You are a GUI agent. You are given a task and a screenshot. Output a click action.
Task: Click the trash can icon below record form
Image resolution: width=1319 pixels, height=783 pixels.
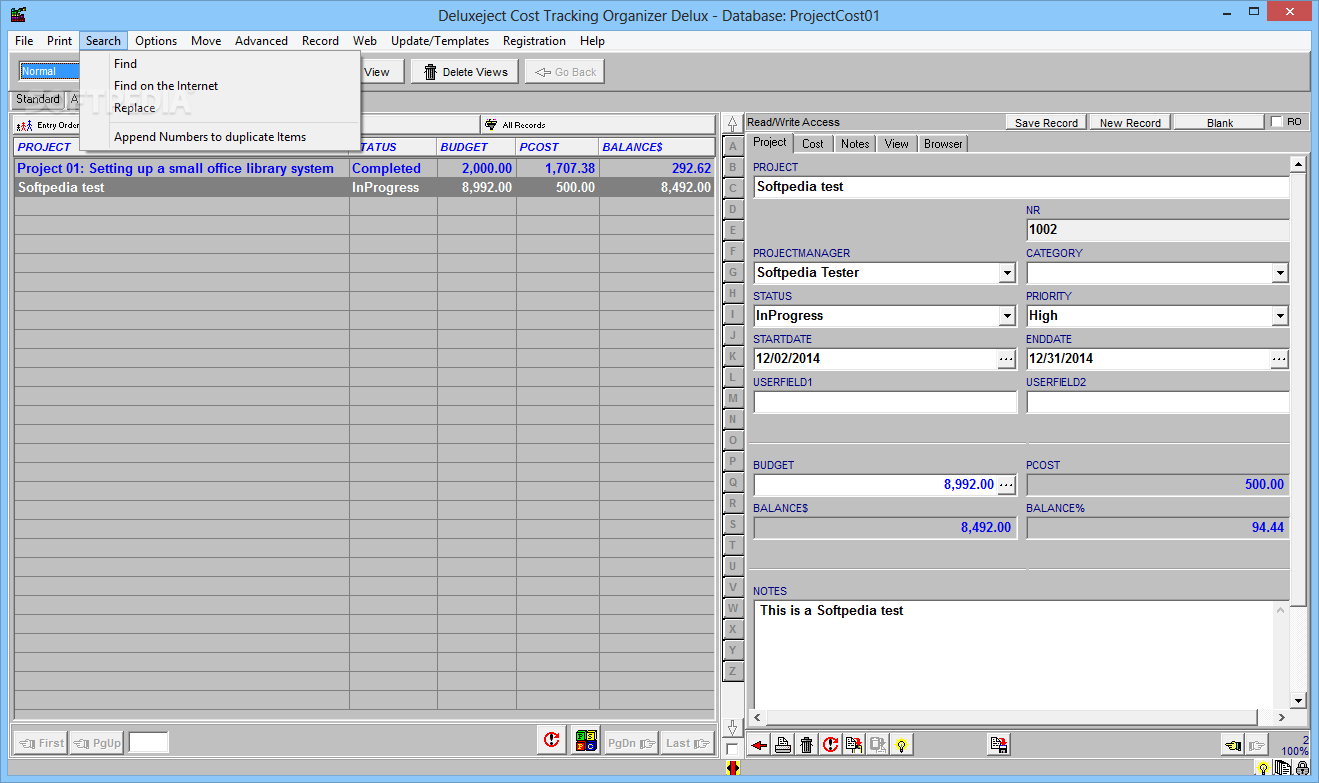pyautogui.click(x=807, y=745)
